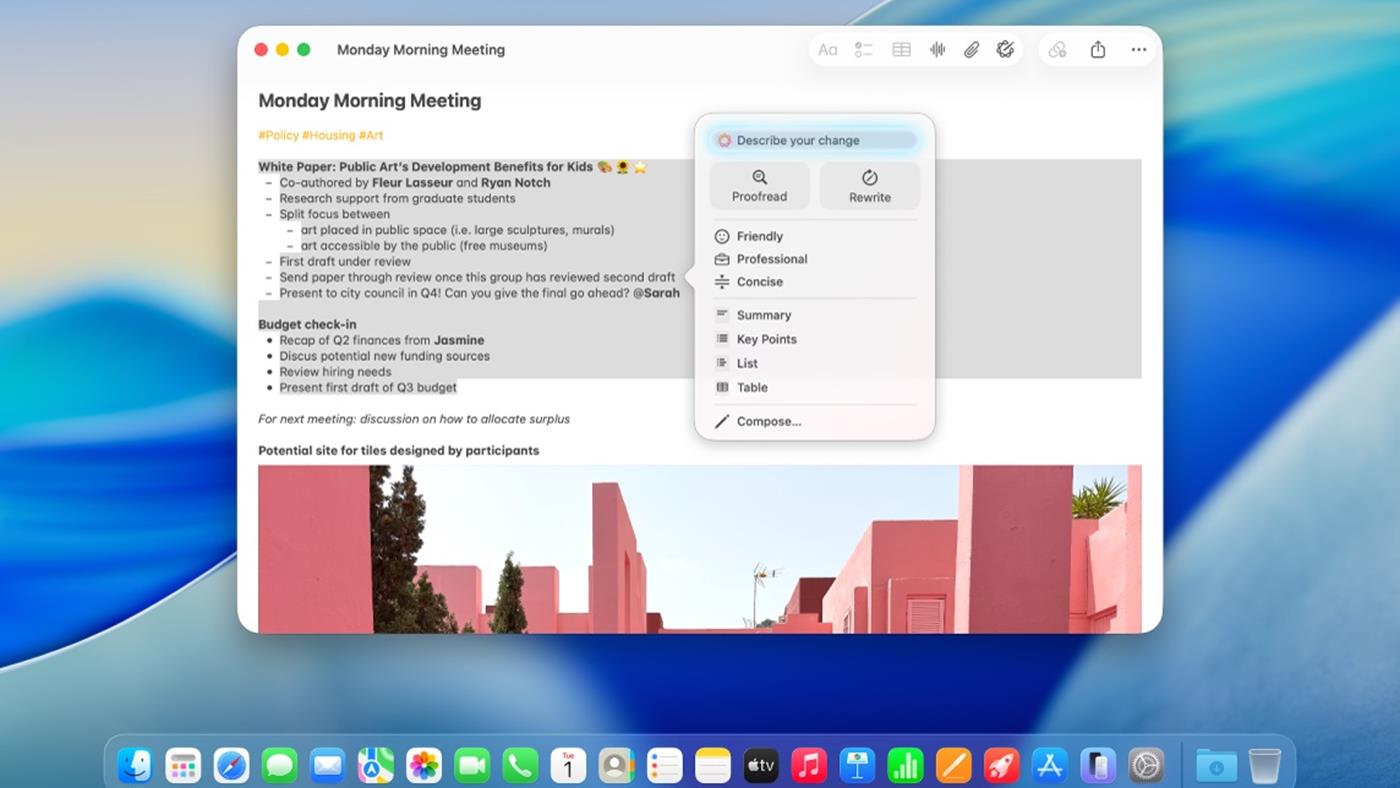1400x788 pixels.
Task: Open Keynote app in the Dock
Action: click(857, 766)
